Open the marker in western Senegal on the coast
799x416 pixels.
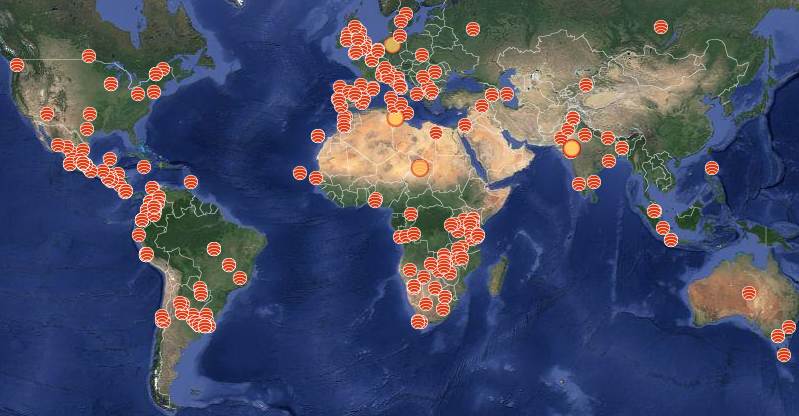(316, 178)
